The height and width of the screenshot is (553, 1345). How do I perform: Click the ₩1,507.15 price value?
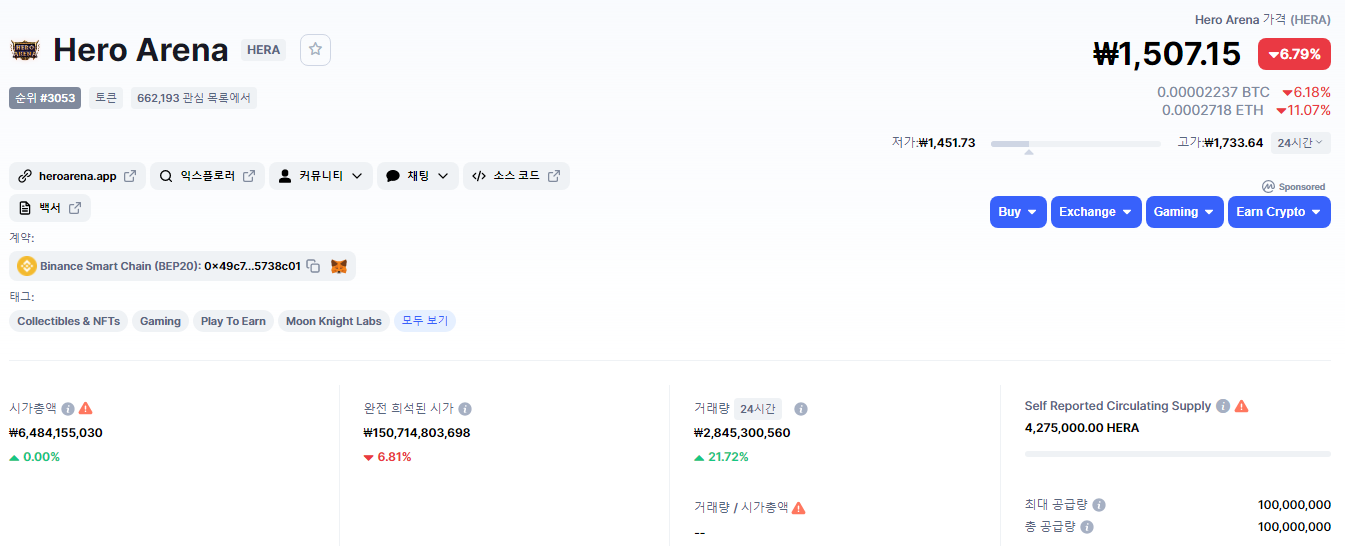[x=1167, y=54]
